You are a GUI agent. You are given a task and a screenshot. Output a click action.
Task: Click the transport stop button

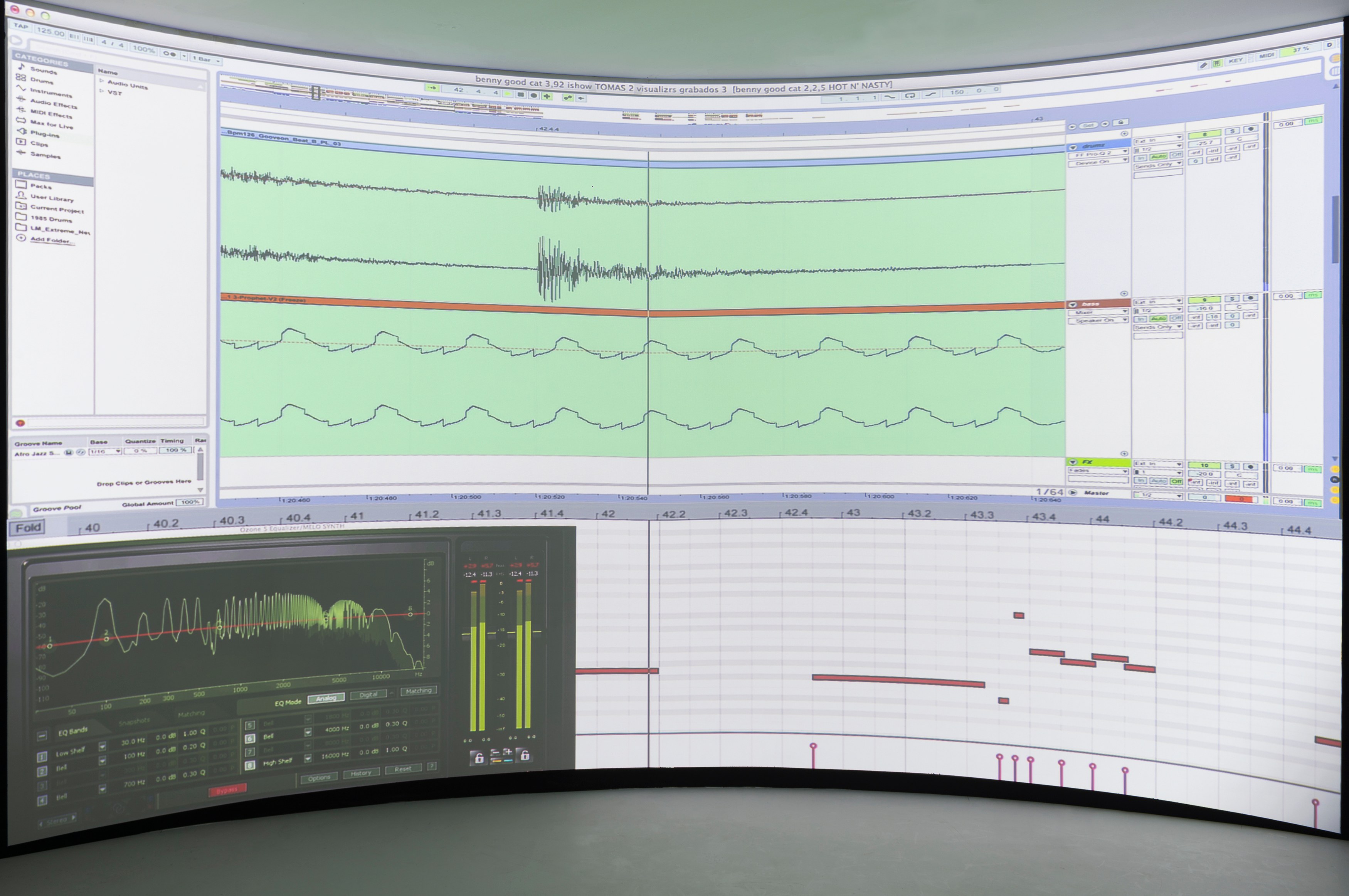(x=521, y=95)
